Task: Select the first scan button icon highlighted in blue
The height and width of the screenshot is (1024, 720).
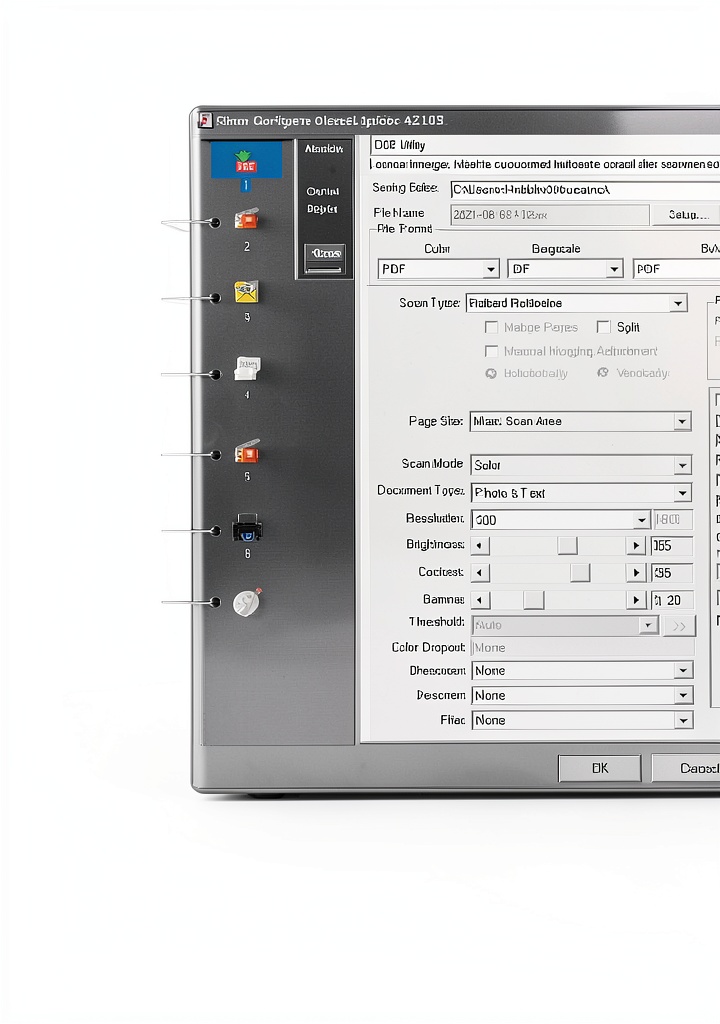Action: [246, 160]
